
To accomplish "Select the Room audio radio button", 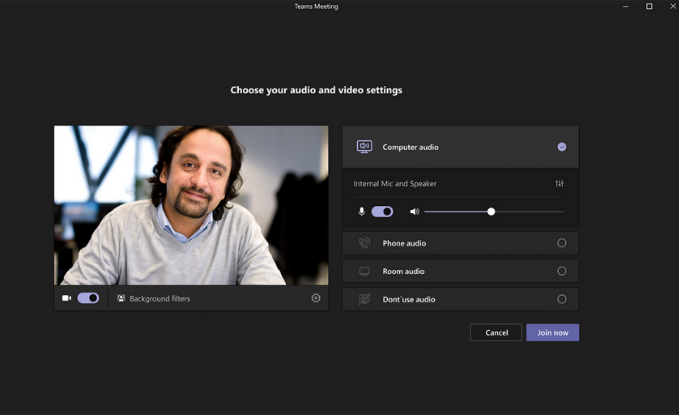I will [x=562, y=271].
